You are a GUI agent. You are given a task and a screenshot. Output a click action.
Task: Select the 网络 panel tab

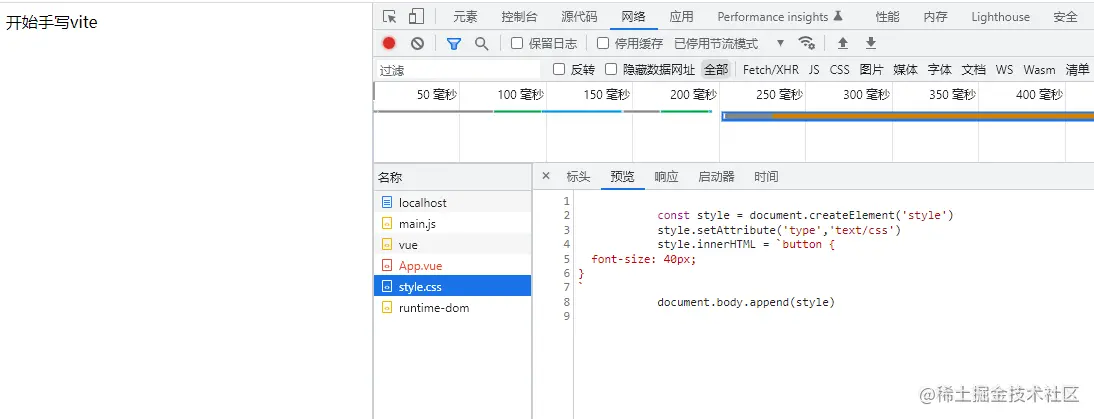[x=634, y=17]
